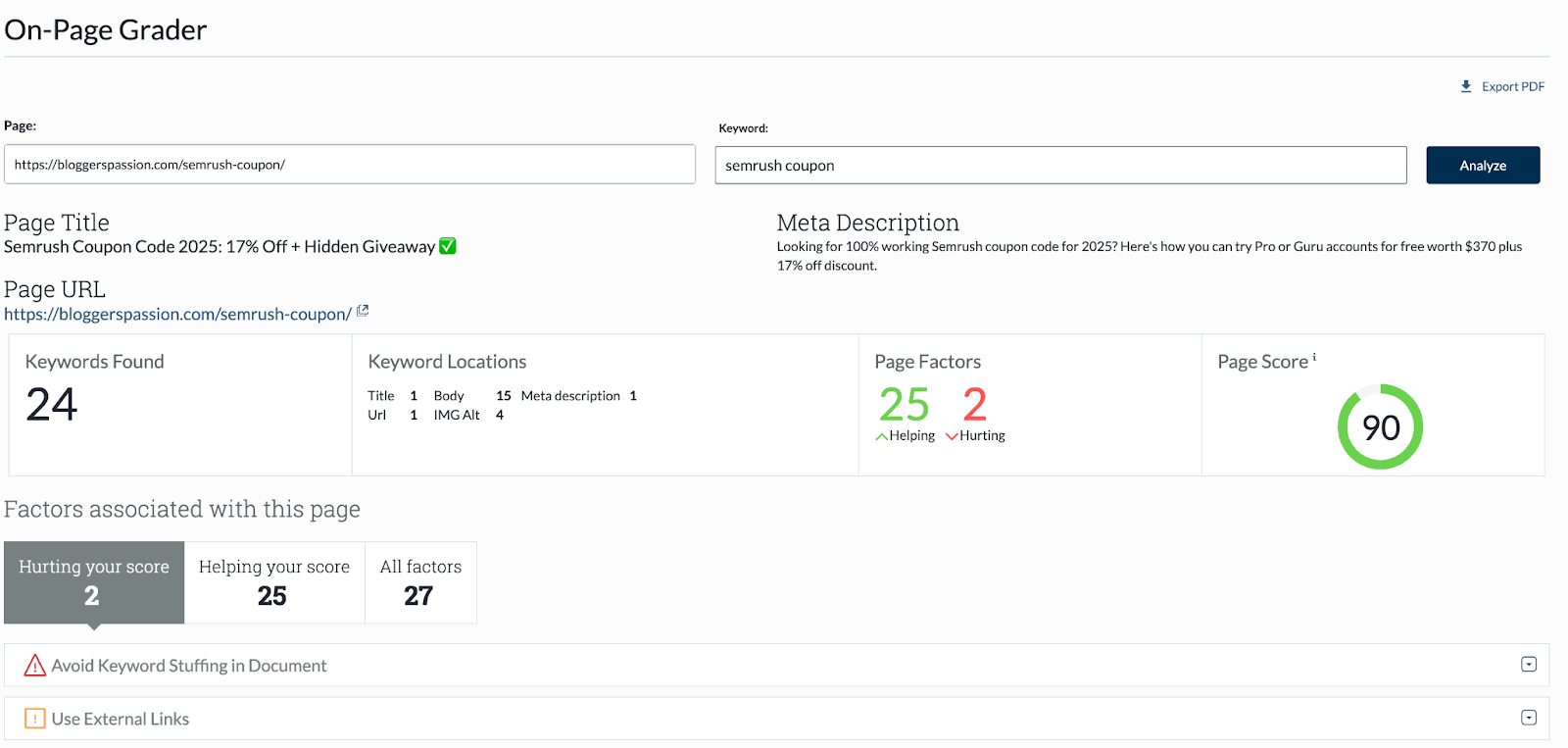The width and height of the screenshot is (1568, 748).
Task: Open the bloggerspassion semrush-coupon page link
Action: pyautogui.click(x=177, y=315)
